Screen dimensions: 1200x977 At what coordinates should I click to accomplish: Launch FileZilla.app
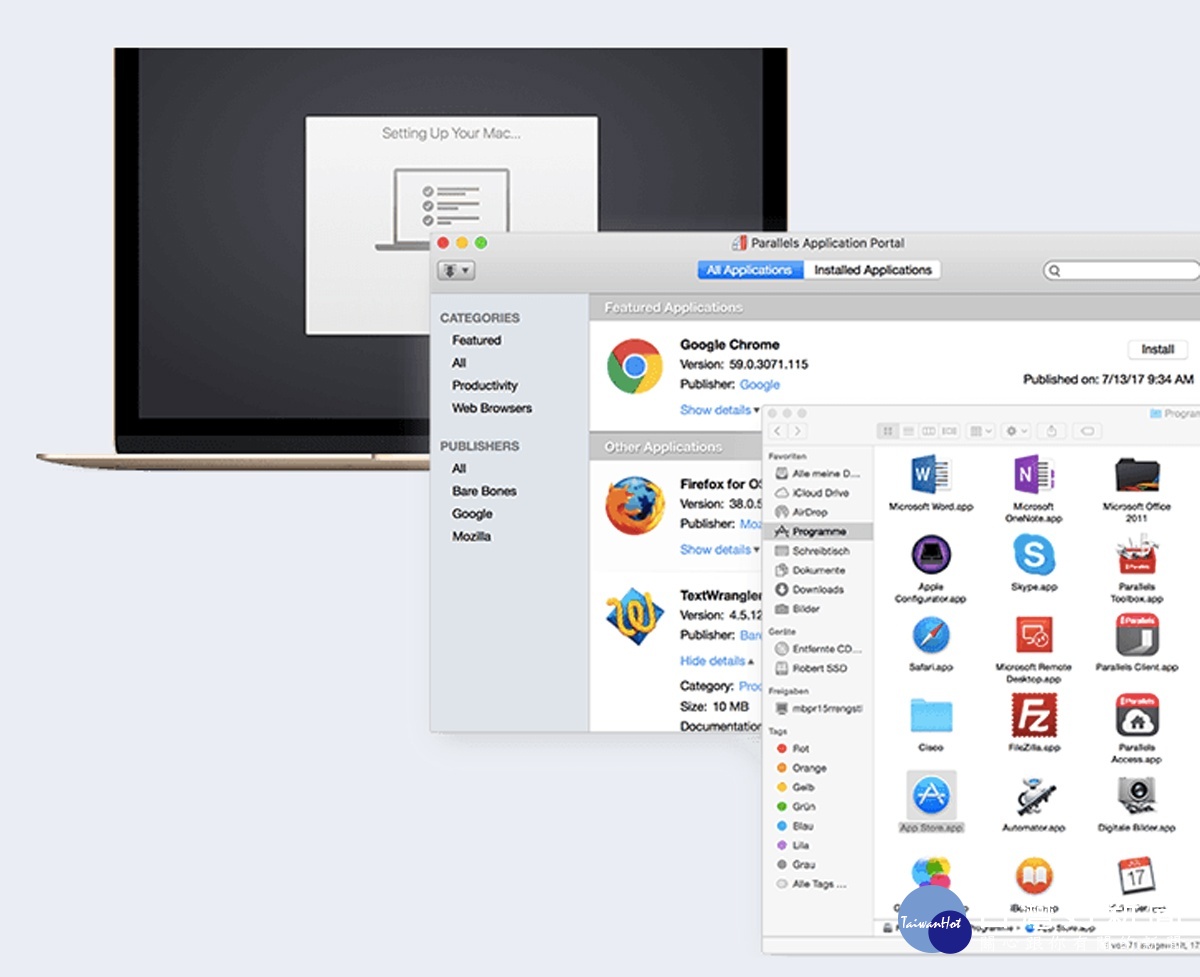pos(1033,715)
